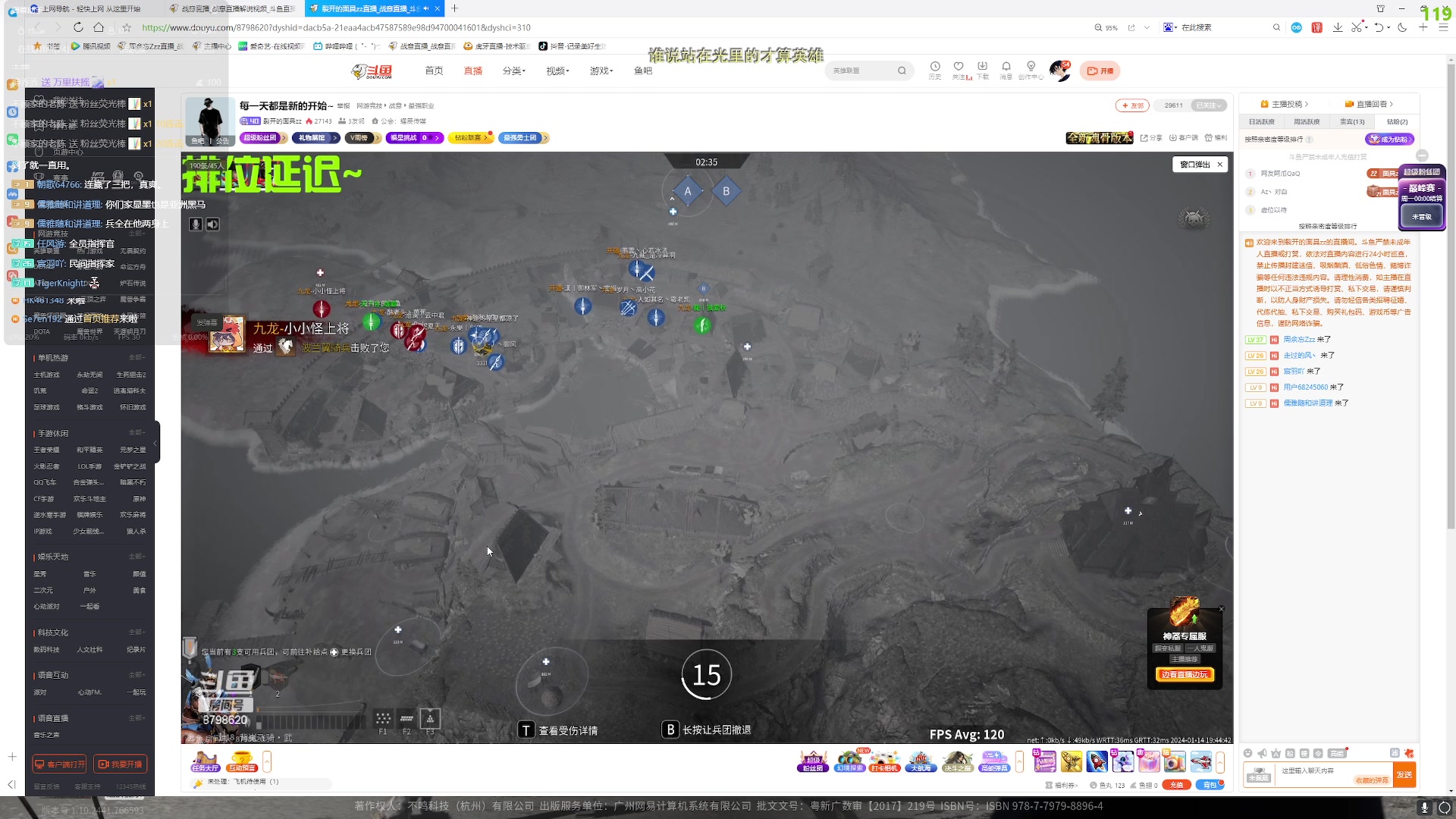Open the 直播回看 replay link

[x=1369, y=104]
